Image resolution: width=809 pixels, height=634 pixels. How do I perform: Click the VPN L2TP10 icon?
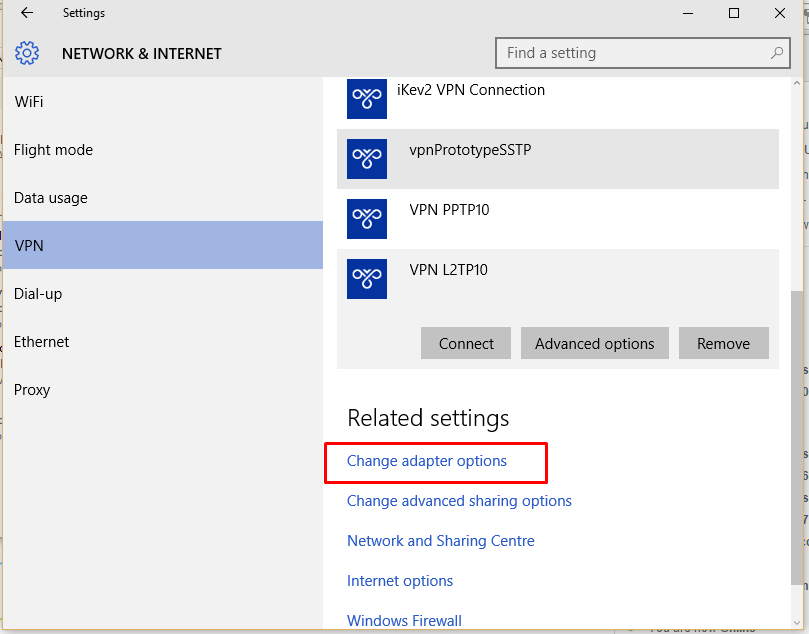[x=367, y=279]
